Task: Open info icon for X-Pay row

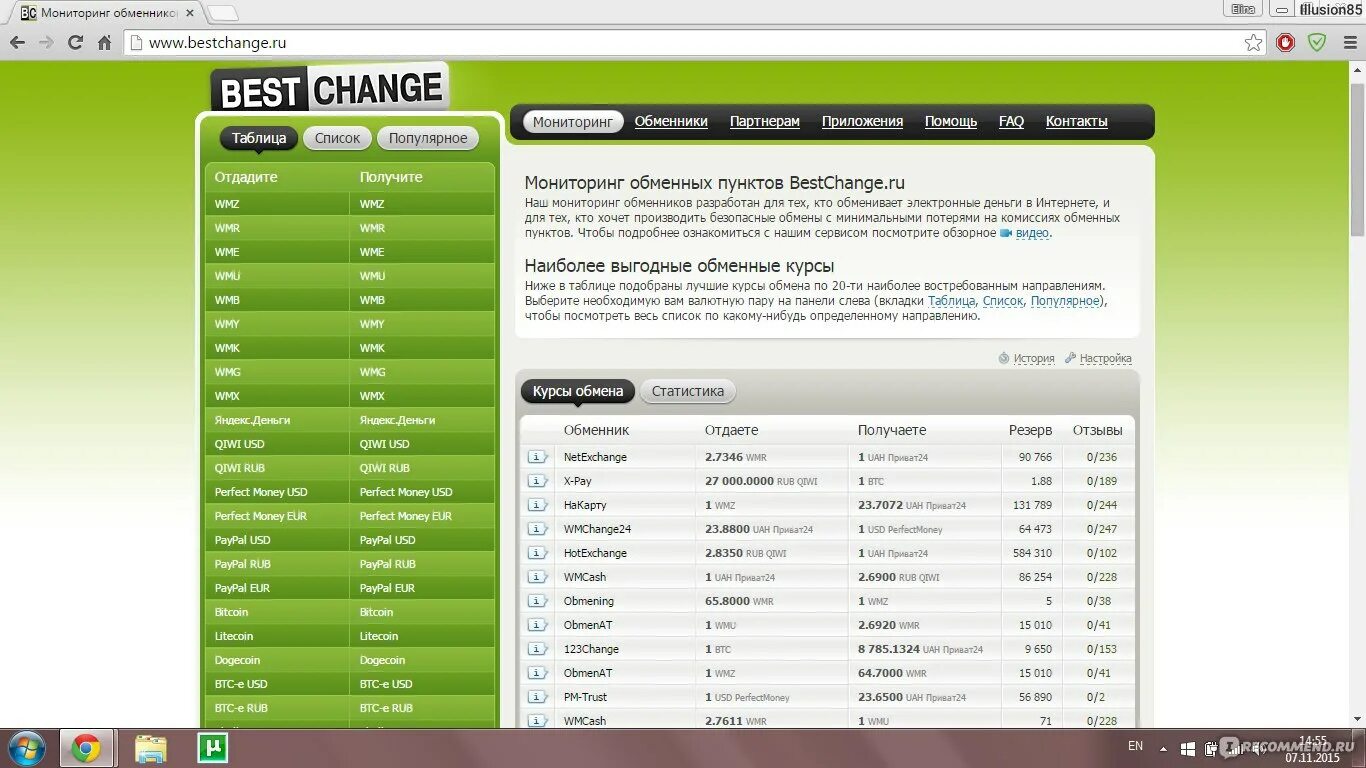Action: [x=538, y=481]
